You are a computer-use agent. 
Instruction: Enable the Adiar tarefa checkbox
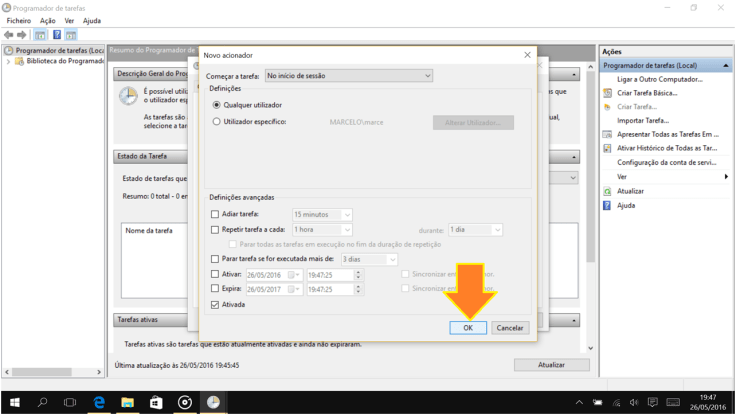[x=215, y=214]
